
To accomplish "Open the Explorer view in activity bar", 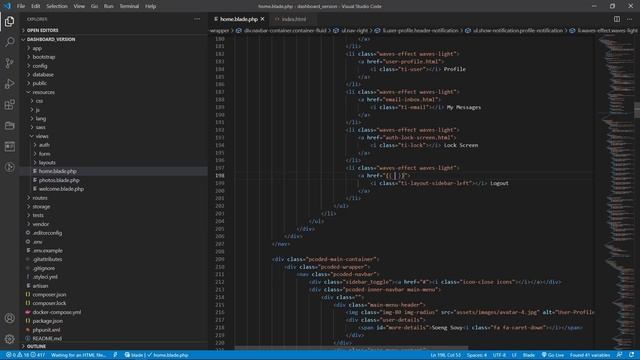I will (9, 21).
